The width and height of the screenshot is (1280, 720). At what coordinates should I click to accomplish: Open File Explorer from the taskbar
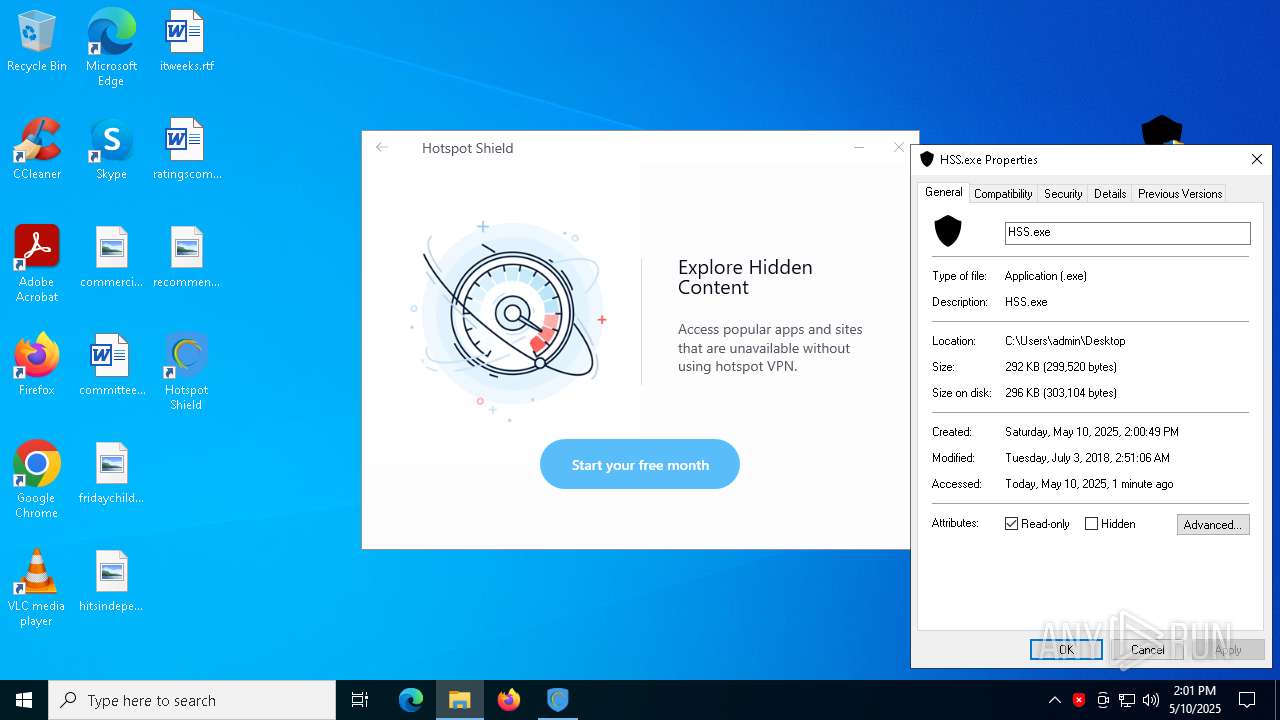460,700
